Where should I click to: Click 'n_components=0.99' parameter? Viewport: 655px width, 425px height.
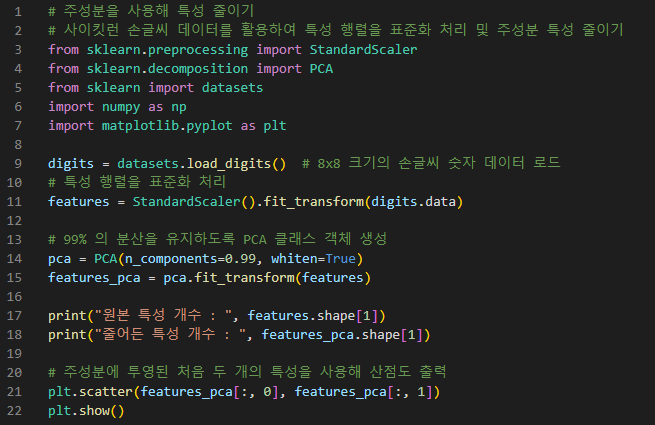tap(190, 259)
